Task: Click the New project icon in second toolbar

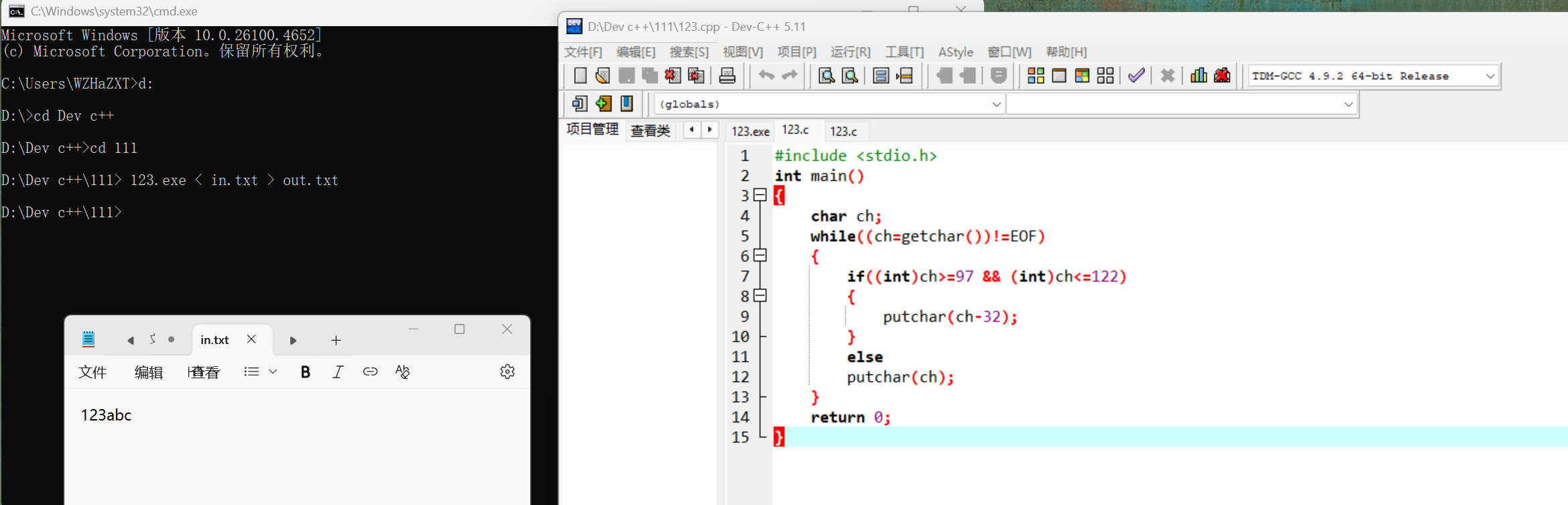Action: click(580, 103)
